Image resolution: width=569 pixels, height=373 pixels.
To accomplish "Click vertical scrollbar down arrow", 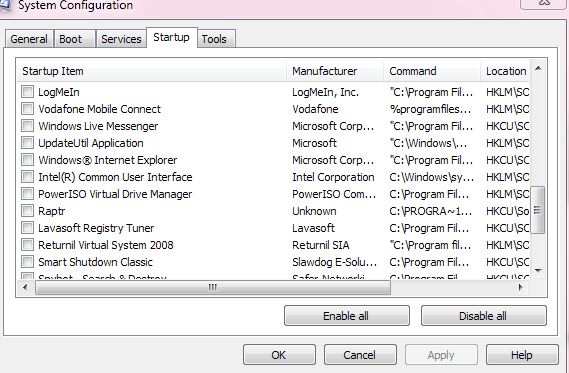I will pyautogui.click(x=538, y=271).
